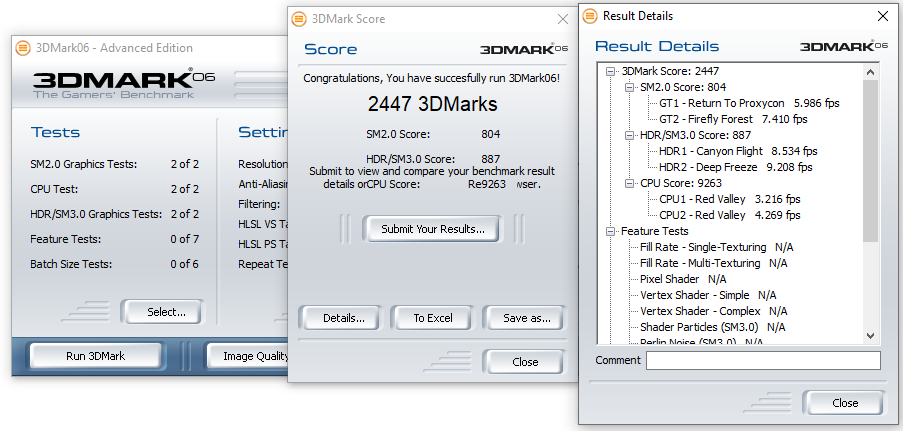903x431 pixels.
Task: Click the Comment text field
Action: pos(762,360)
